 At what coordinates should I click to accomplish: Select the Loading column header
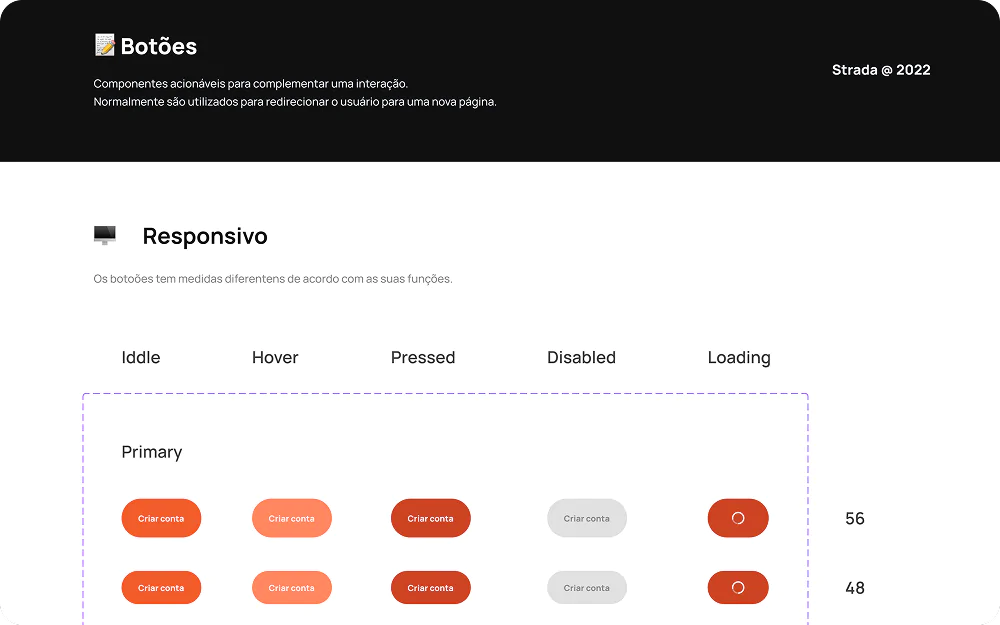(x=739, y=357)
